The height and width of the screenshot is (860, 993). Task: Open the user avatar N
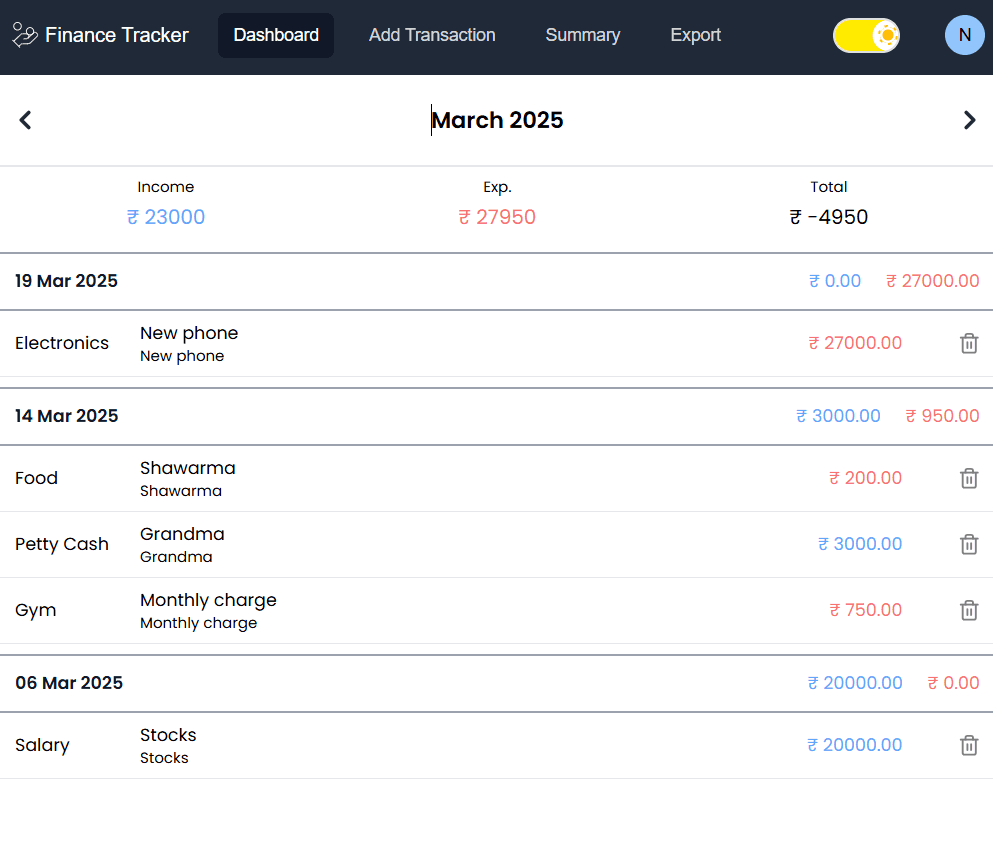pyautogui.click(x=965, y=35)
